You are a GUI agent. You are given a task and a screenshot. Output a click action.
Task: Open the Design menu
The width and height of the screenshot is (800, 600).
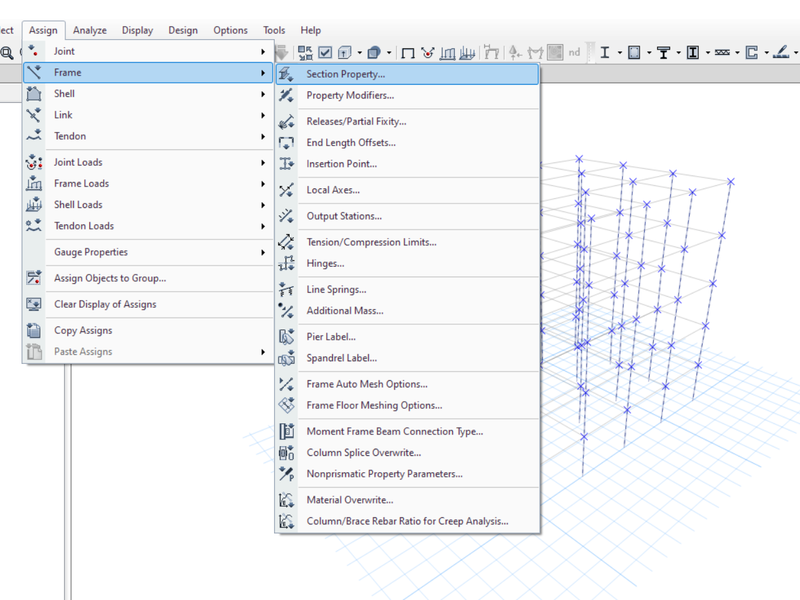click(183, 30)
